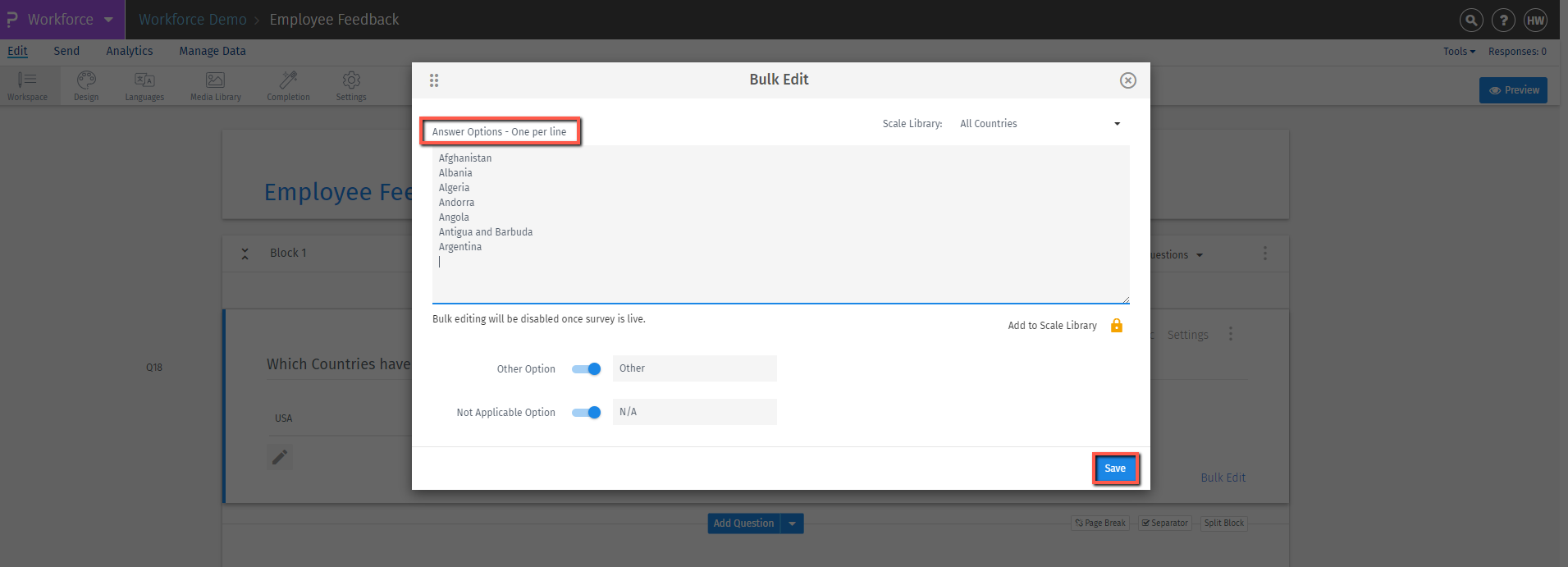
Task: Collapse Block 1 using the chevron icon
Action: [x=245, y=254]
